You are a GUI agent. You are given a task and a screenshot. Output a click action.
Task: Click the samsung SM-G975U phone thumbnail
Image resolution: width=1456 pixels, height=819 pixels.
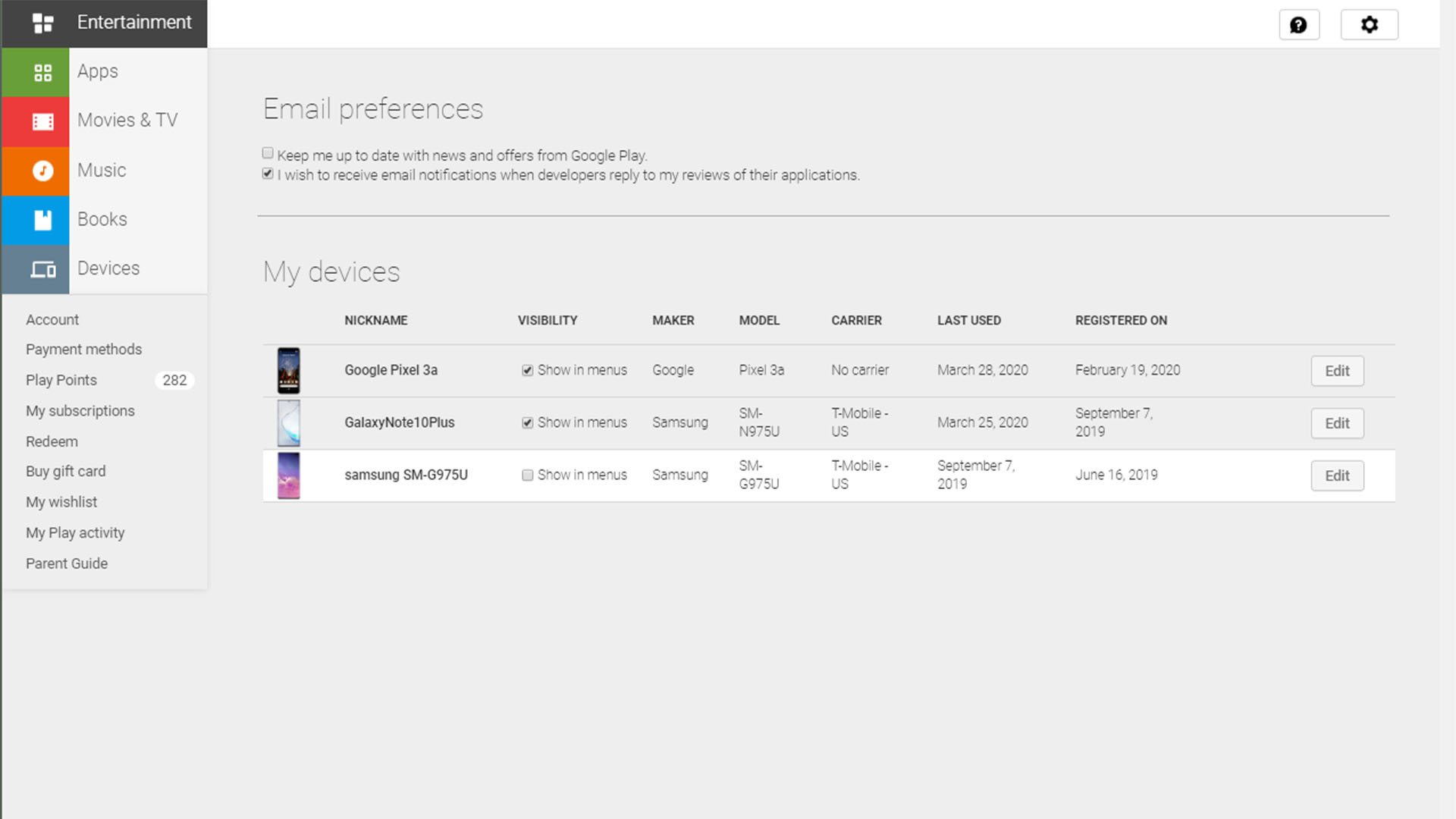[x=288, y=475]
